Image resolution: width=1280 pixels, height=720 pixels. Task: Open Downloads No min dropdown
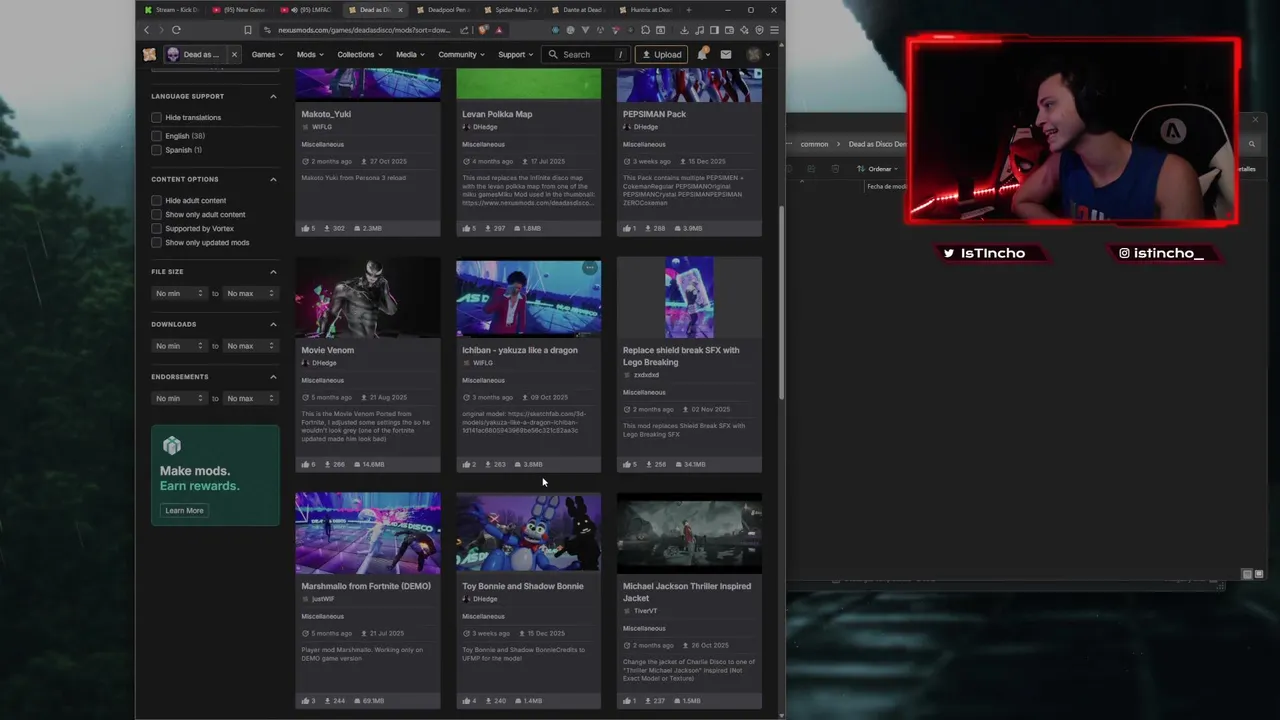[179, 346]
